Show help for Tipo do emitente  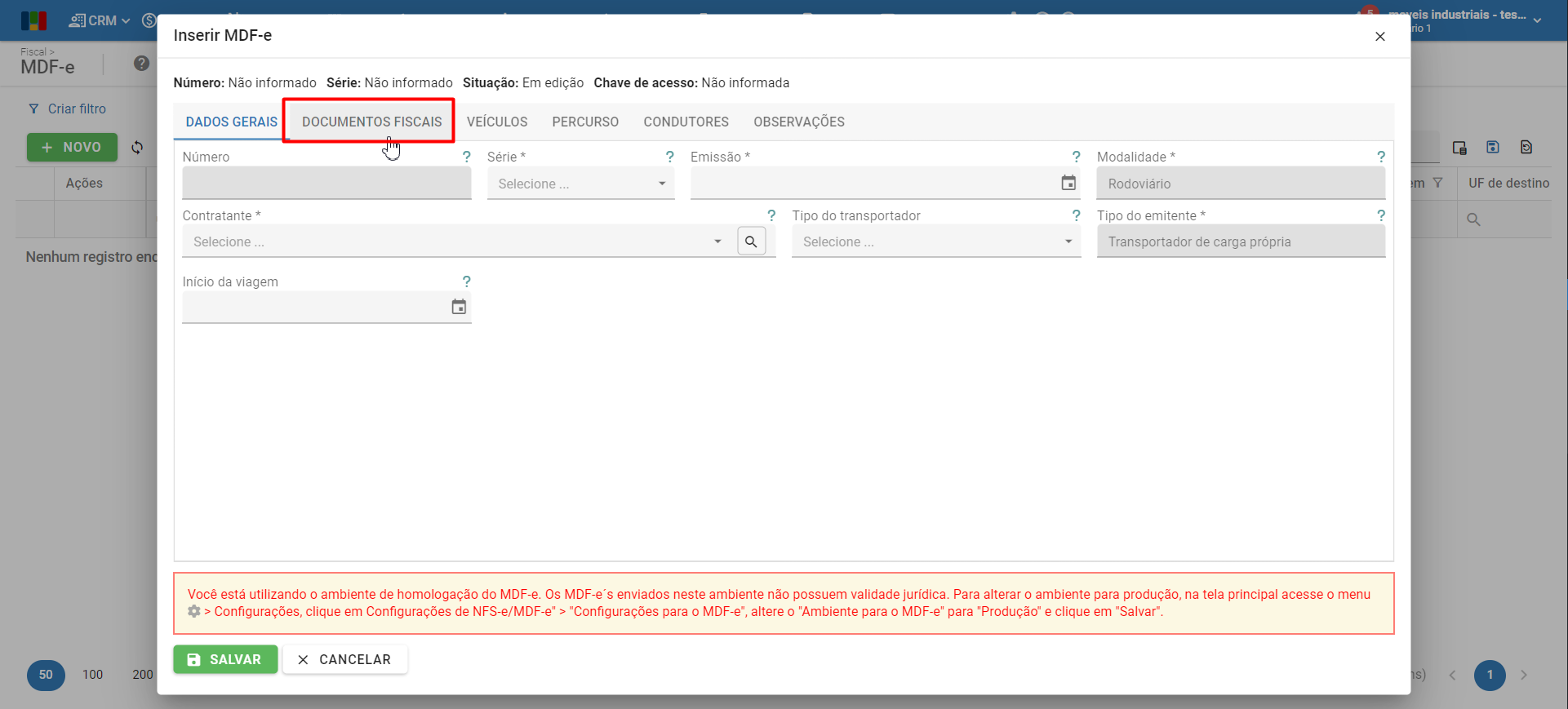tap(1381, 215)
